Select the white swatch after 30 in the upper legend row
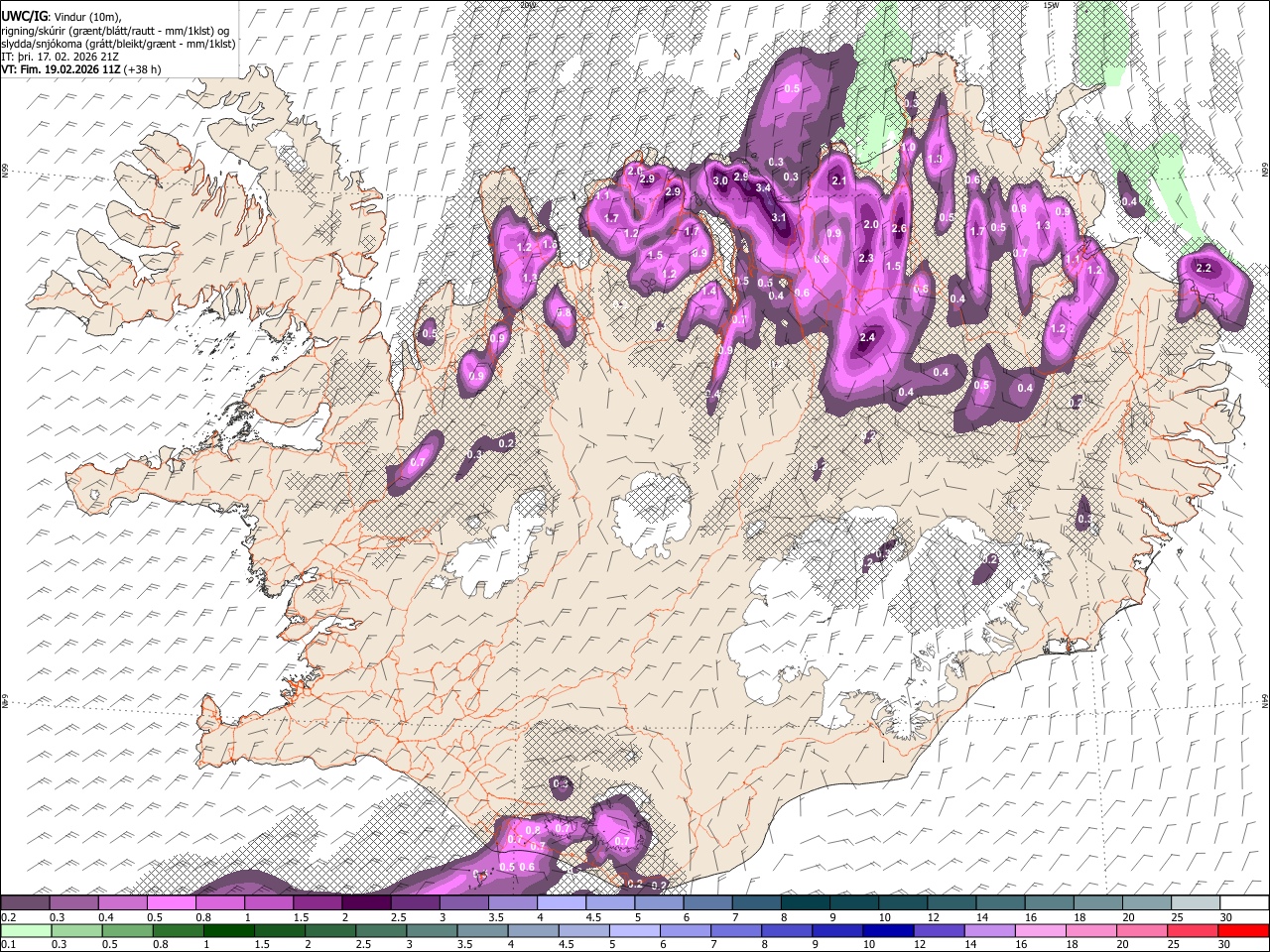 [1244, 903]
